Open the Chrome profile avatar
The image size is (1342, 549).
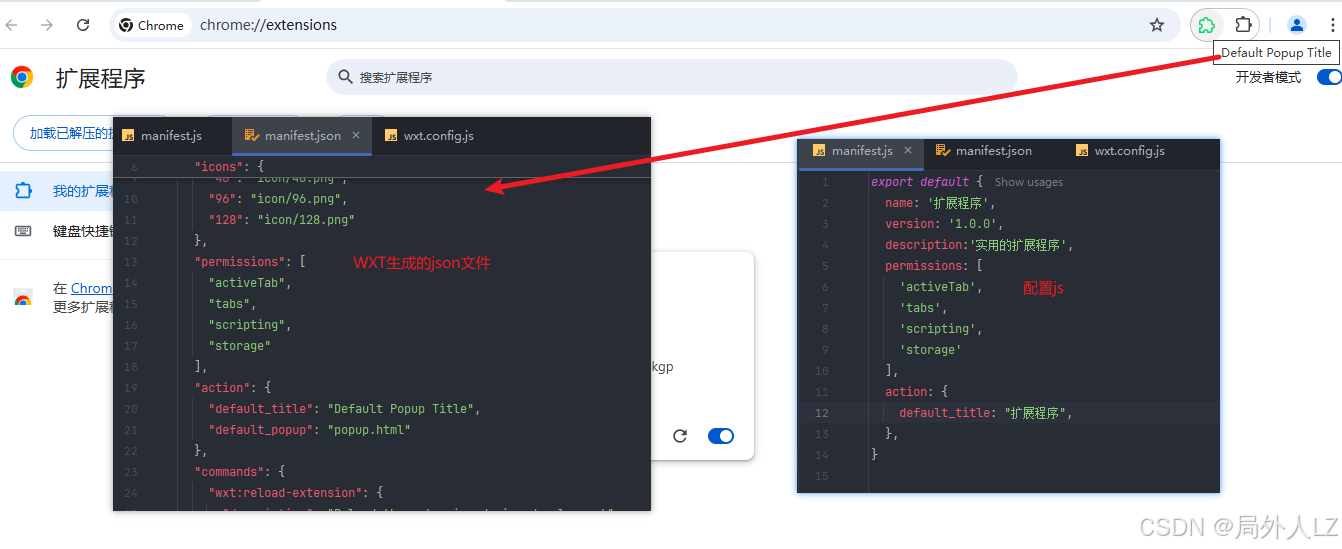1297,25
